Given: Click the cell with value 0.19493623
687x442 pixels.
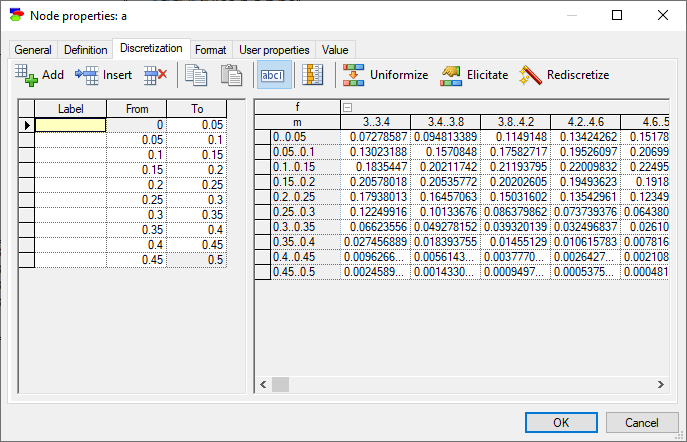Looking at the screenshot, I should tap(586, 182).
